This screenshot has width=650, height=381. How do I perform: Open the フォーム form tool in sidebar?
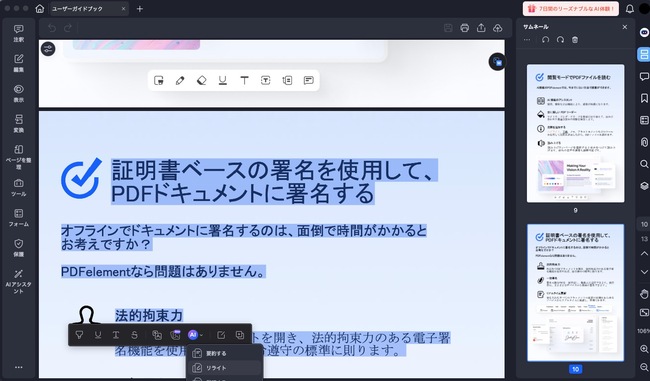click(x=19, y=218)
